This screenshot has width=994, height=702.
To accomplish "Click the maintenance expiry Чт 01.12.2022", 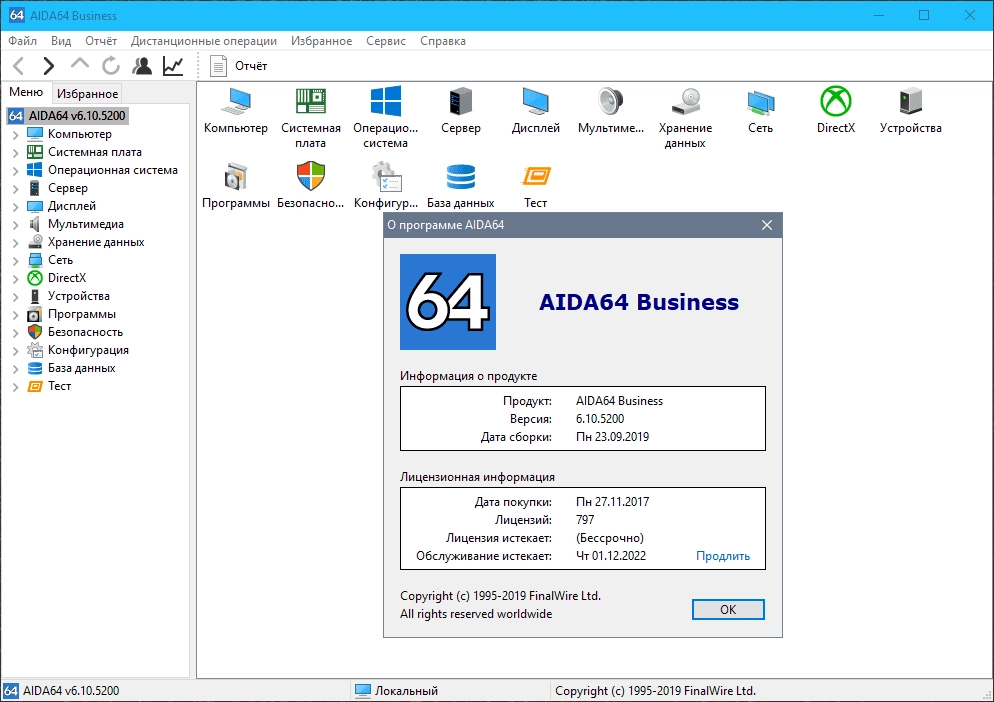I will (x=610, y=556).
